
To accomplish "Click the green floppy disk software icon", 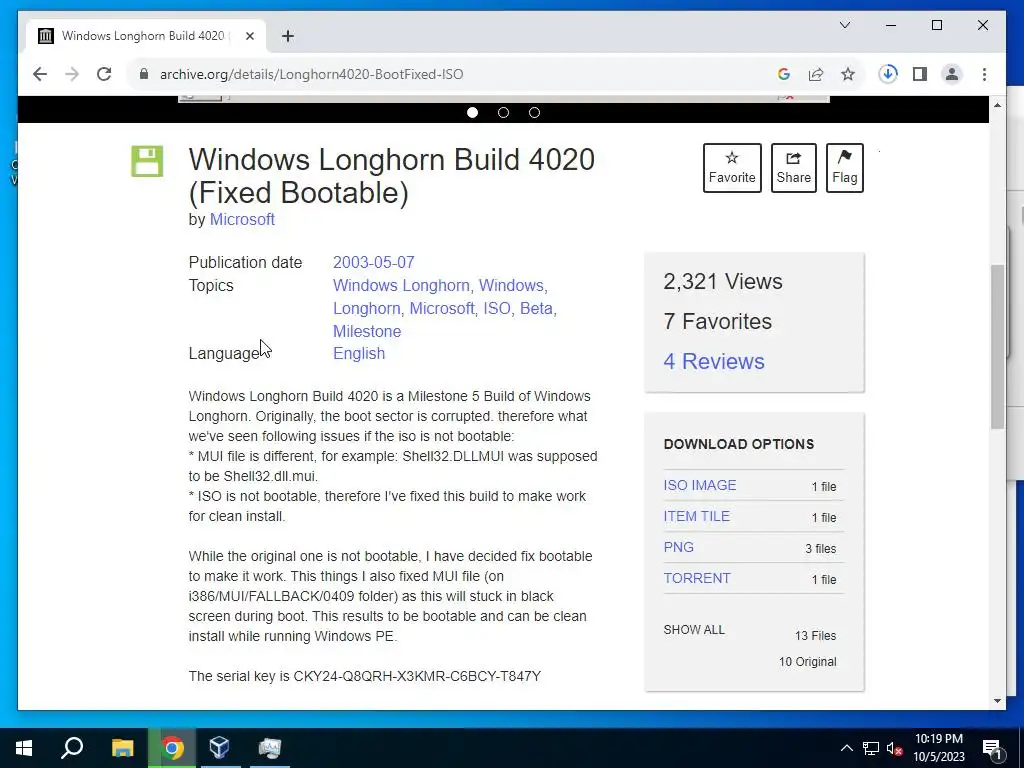I will pyautogui.click(x=147, y=161).
